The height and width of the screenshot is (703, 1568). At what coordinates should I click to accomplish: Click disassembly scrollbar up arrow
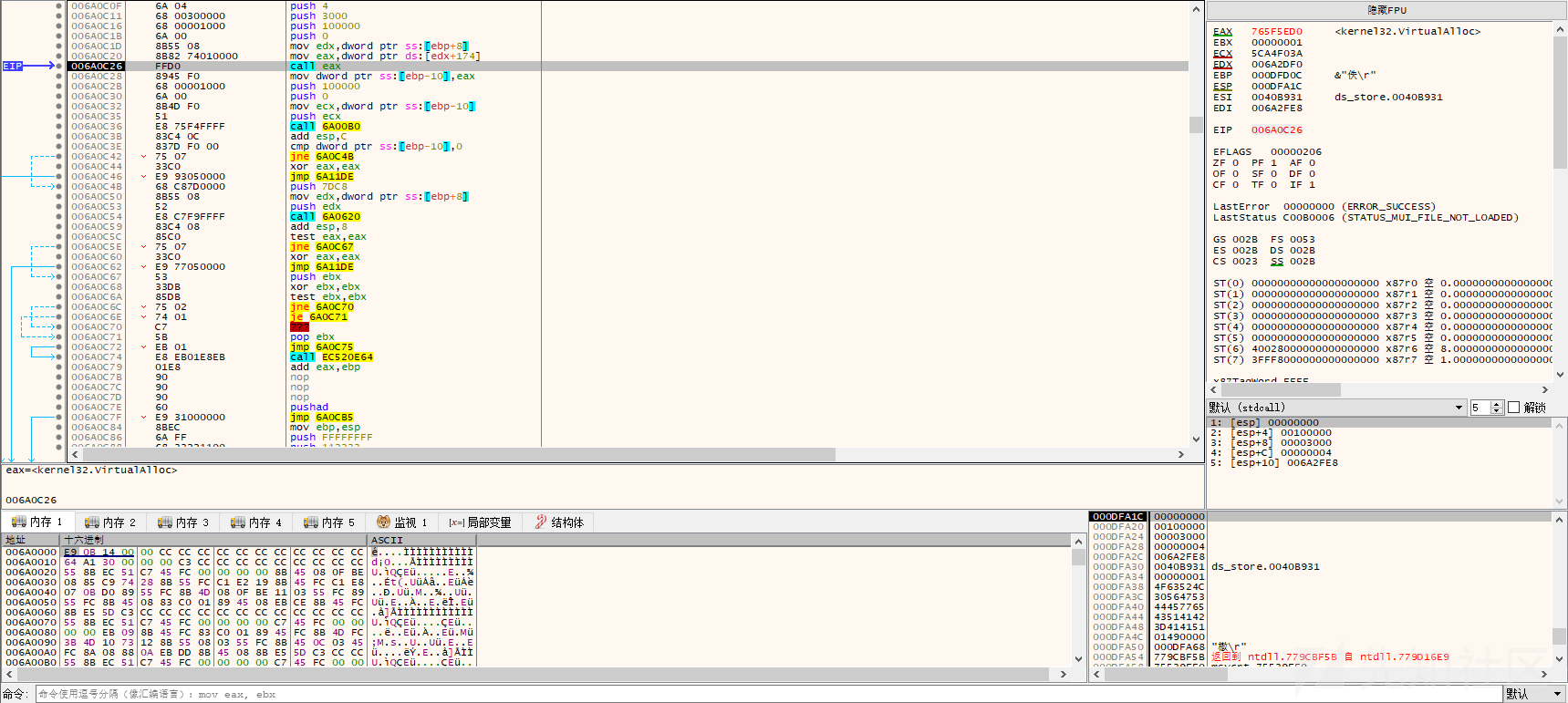(x=1196, y=9)
